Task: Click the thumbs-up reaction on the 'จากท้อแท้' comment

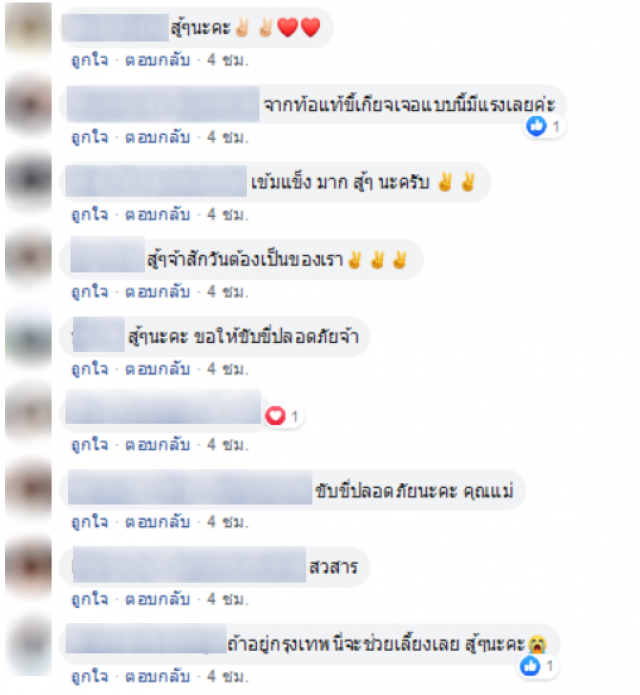Action: (536, 126)
